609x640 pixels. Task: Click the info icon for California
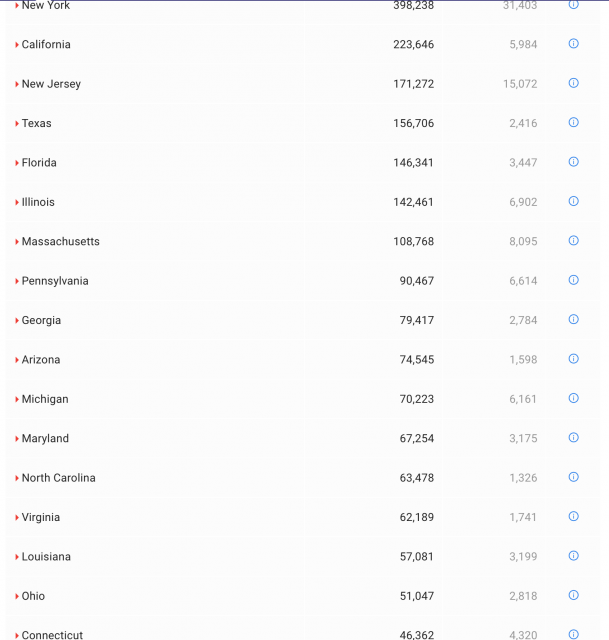pos(573,44)
